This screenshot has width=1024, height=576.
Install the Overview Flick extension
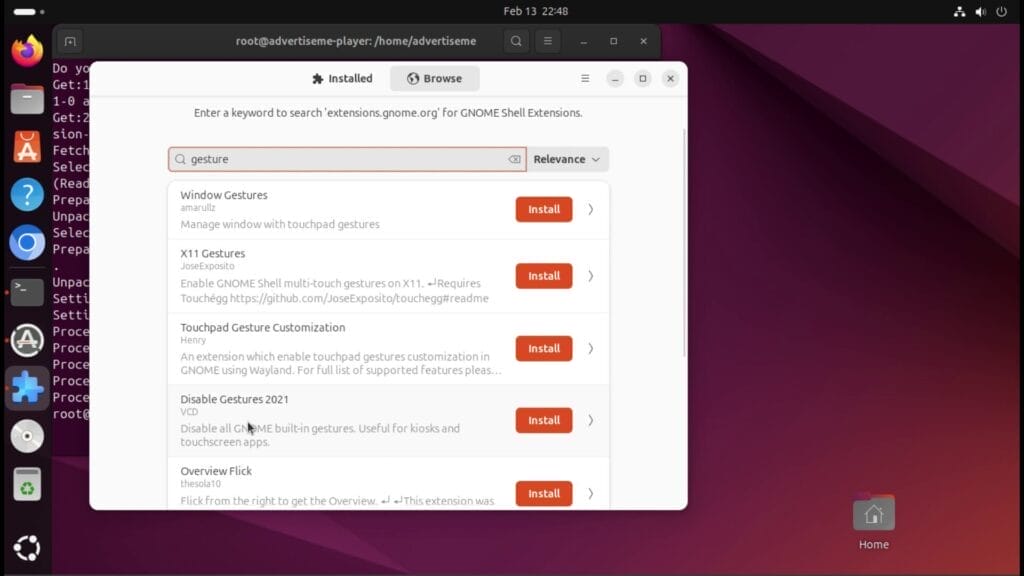point(543,493)
